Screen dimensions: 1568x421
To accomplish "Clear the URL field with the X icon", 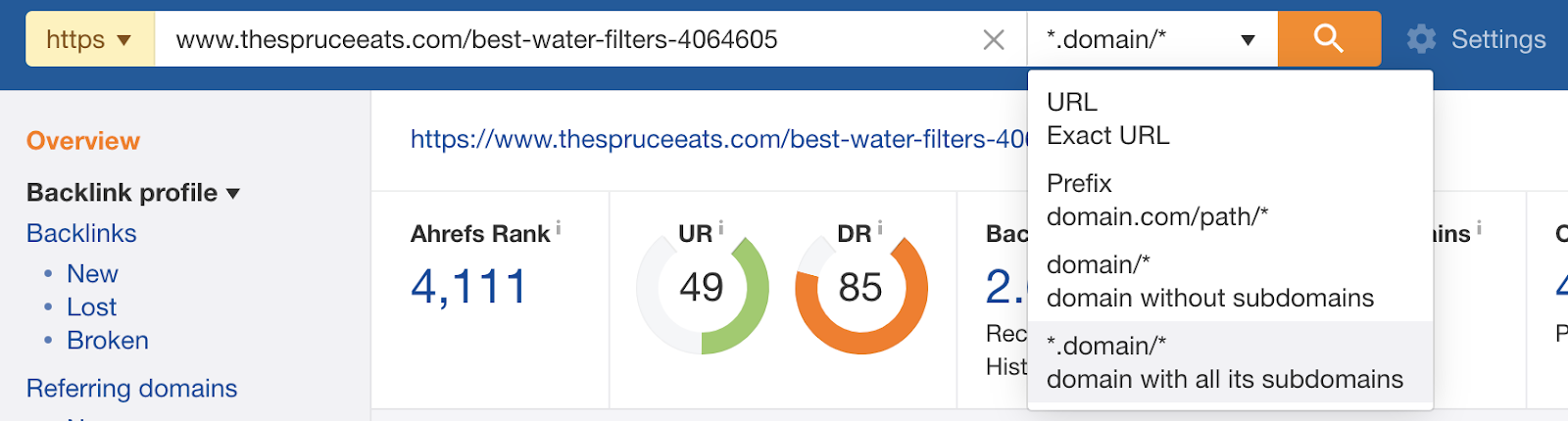I will pos(993,40).
